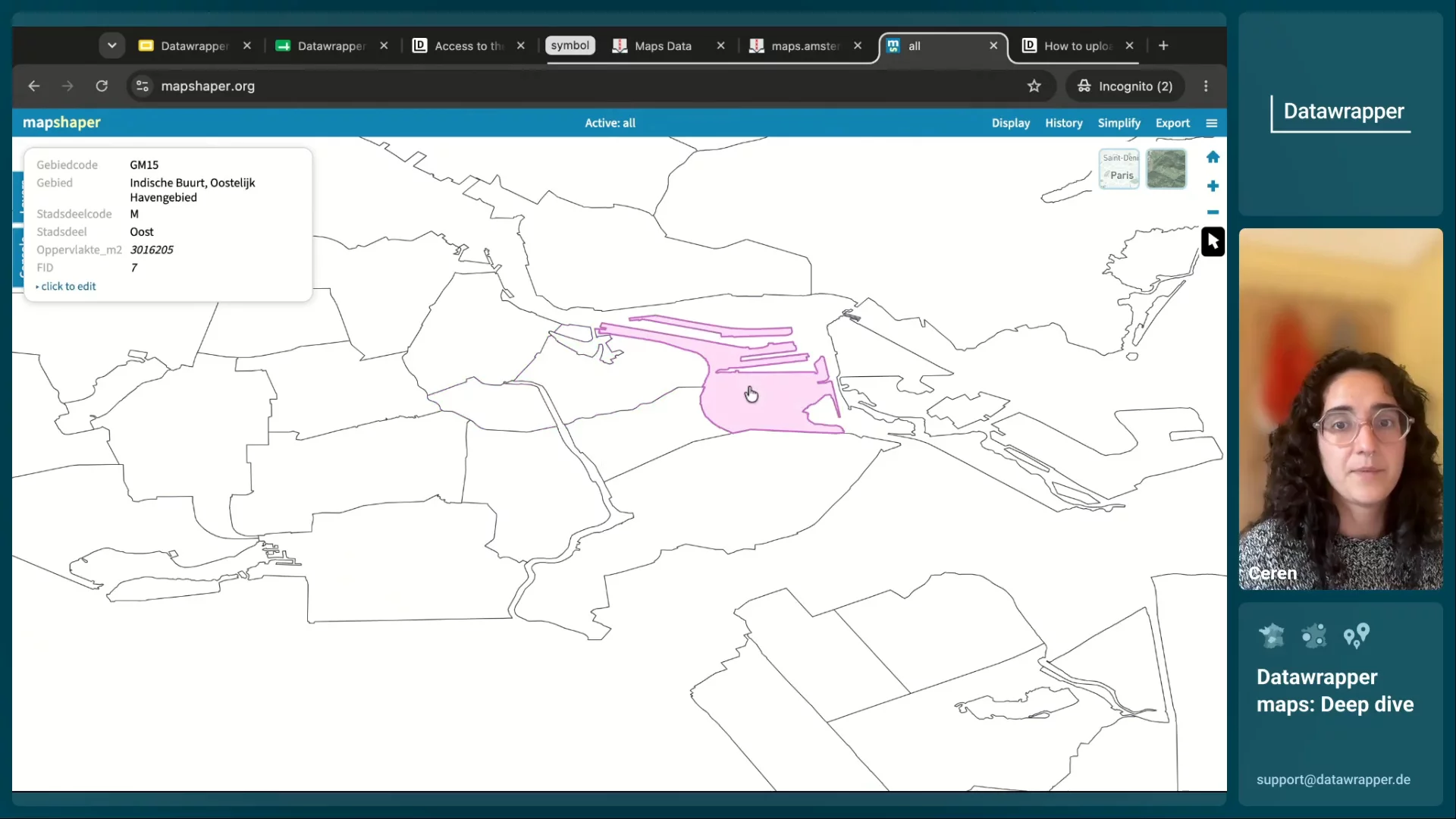This screenshot has height=819, width=1456.
Task: Go back with the browser back arrow
Action: (33, 86)
